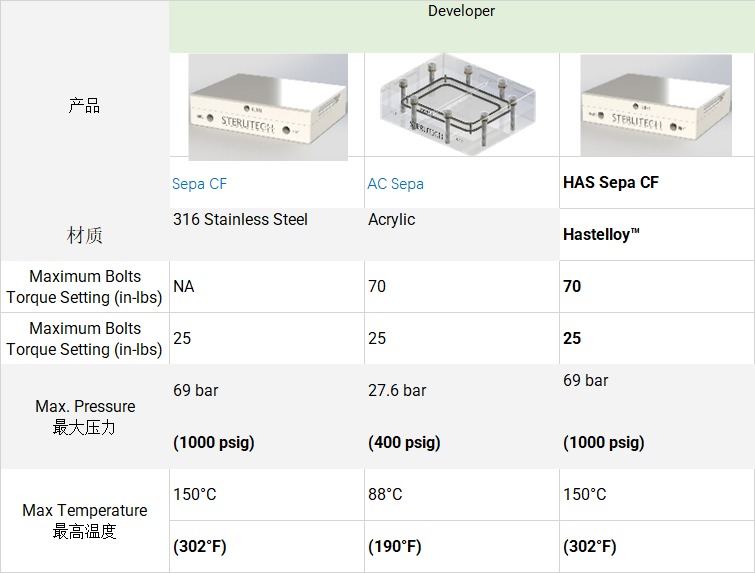Select the (400 psig) pressure value

(404, 443)
